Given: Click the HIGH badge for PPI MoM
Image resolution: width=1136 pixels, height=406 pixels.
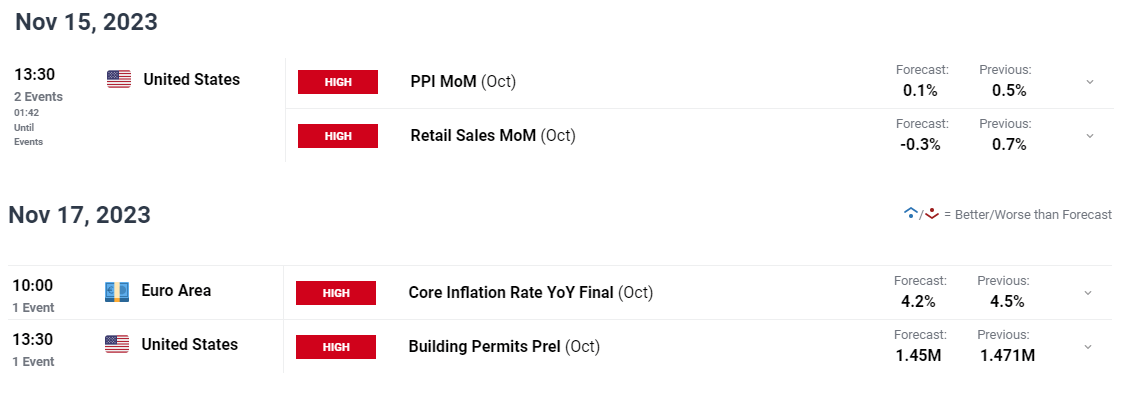Looking at the screenshot, I should pos(338,82).
